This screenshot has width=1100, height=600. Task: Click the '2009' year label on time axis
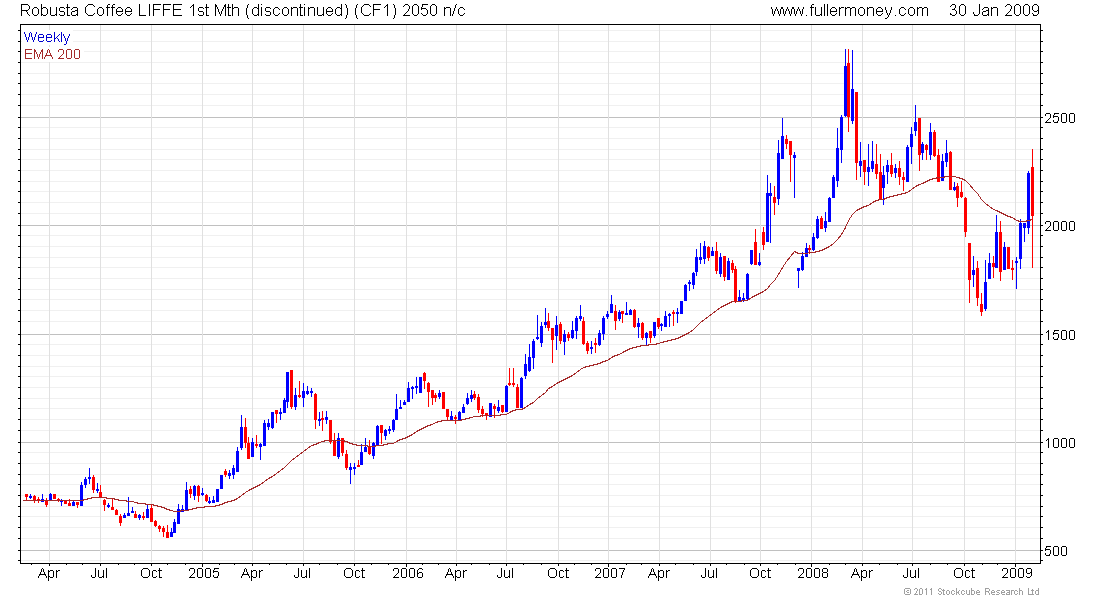(1016, 573)
